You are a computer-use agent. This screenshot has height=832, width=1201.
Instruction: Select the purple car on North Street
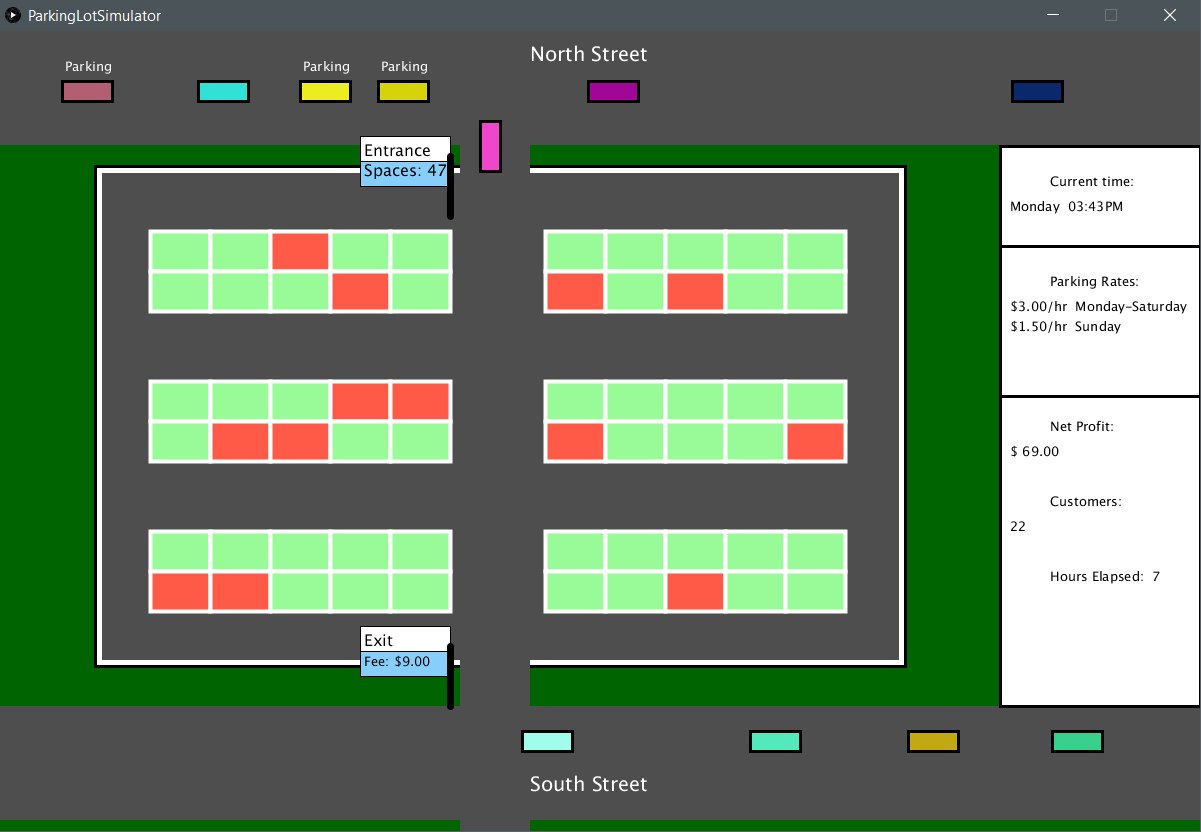pos(613,91)
